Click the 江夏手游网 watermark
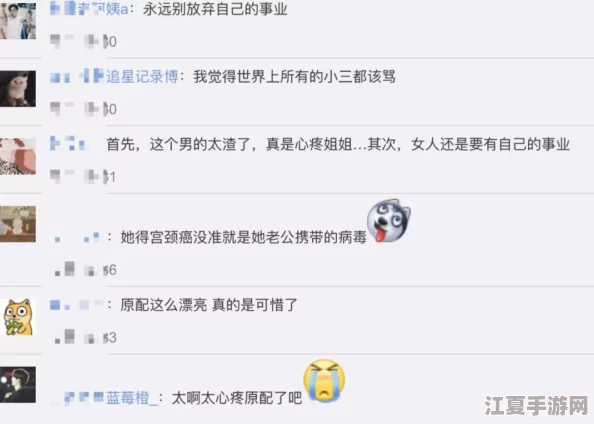 pos(536,406)
